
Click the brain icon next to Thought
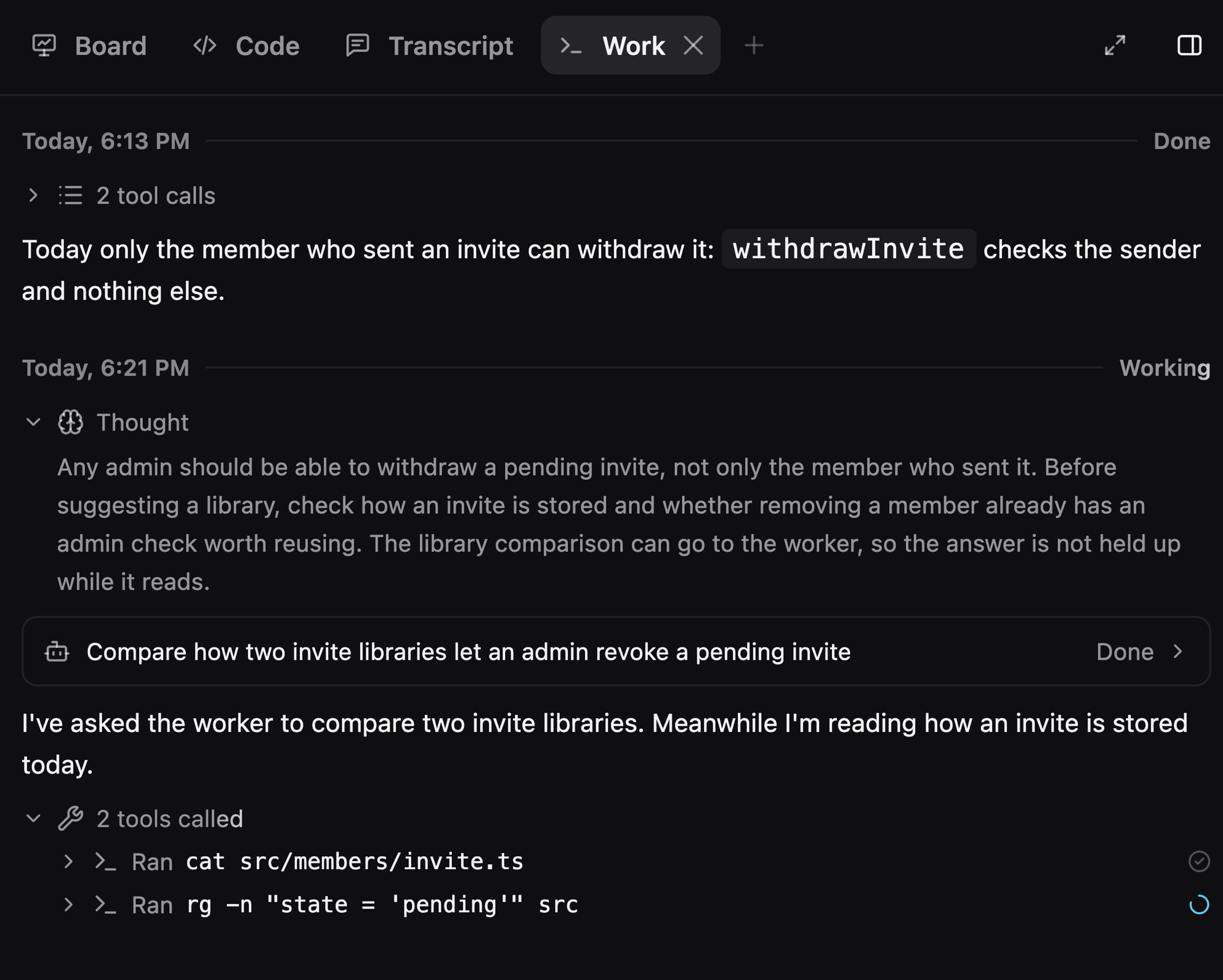[70, 423]
